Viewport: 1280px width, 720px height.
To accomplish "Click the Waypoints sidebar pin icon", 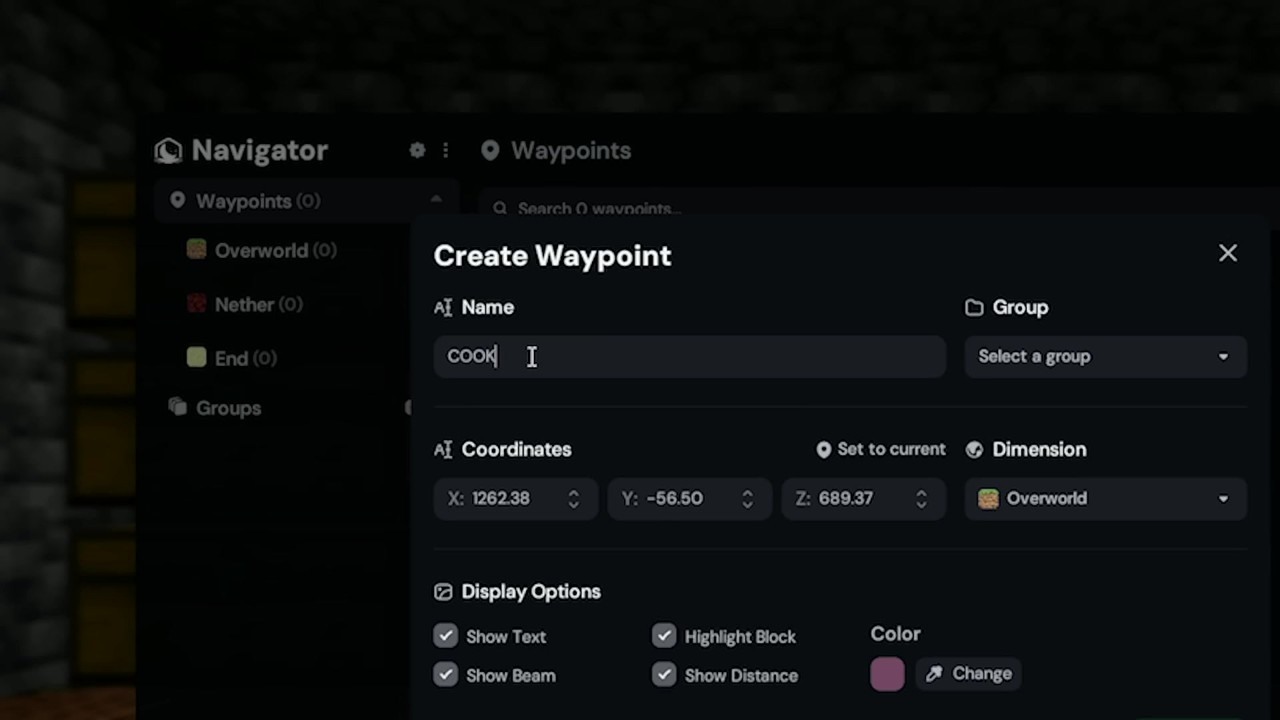I will [177, 200].
